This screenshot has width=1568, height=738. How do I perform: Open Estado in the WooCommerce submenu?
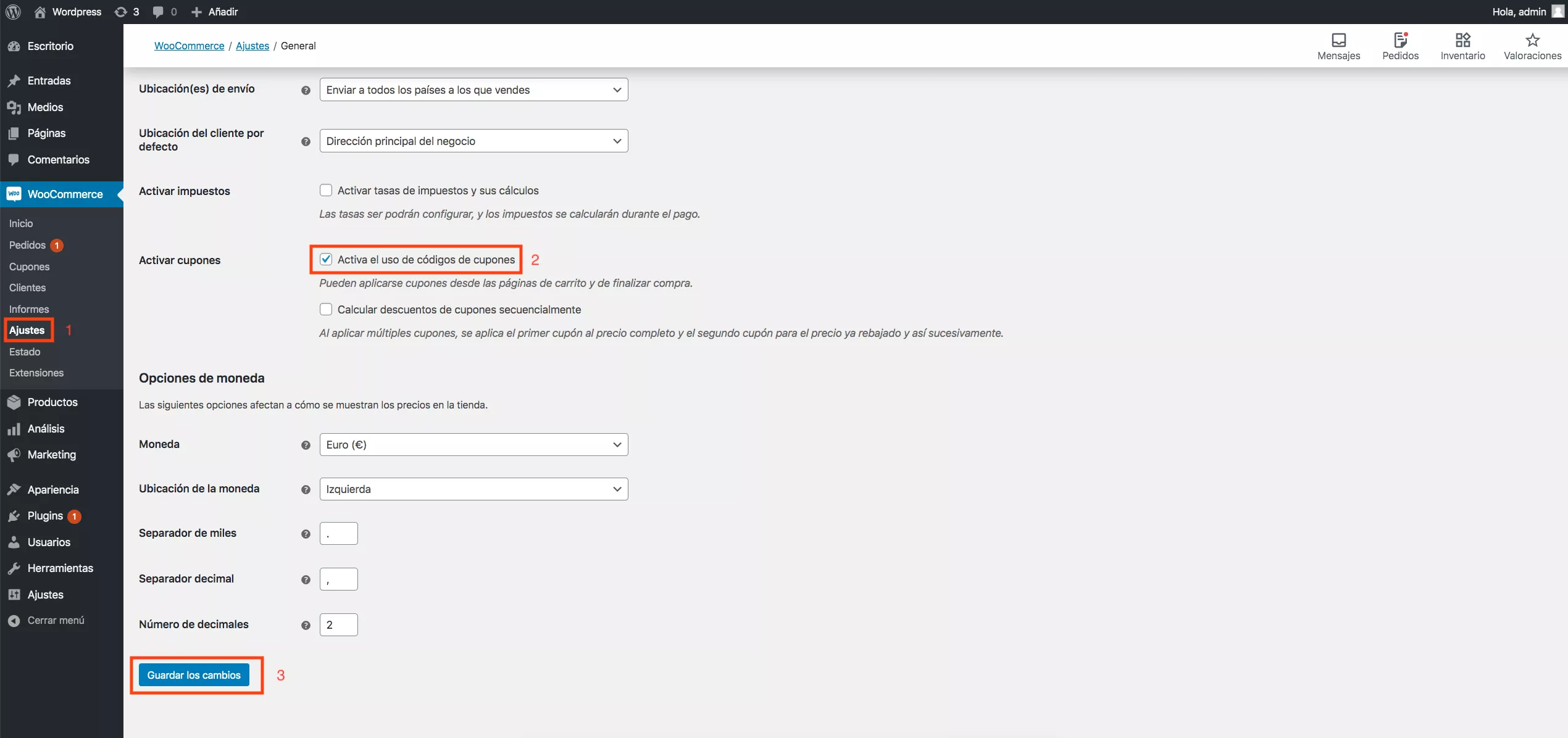coord(25,352)
